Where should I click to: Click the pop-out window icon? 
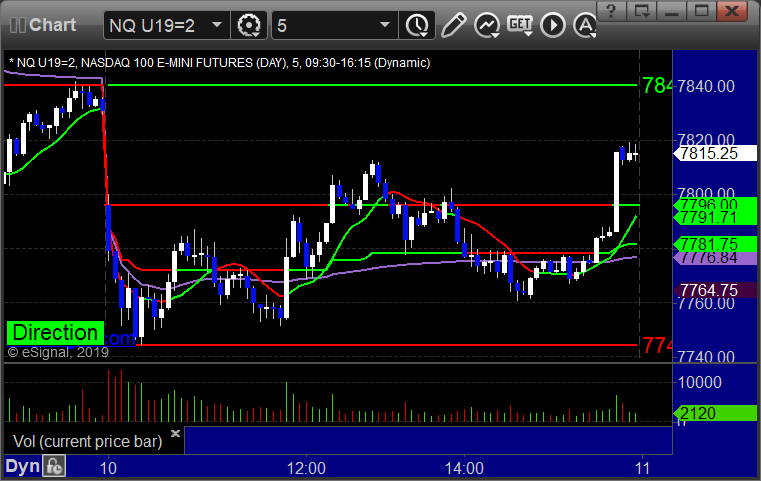pos(642,11)
